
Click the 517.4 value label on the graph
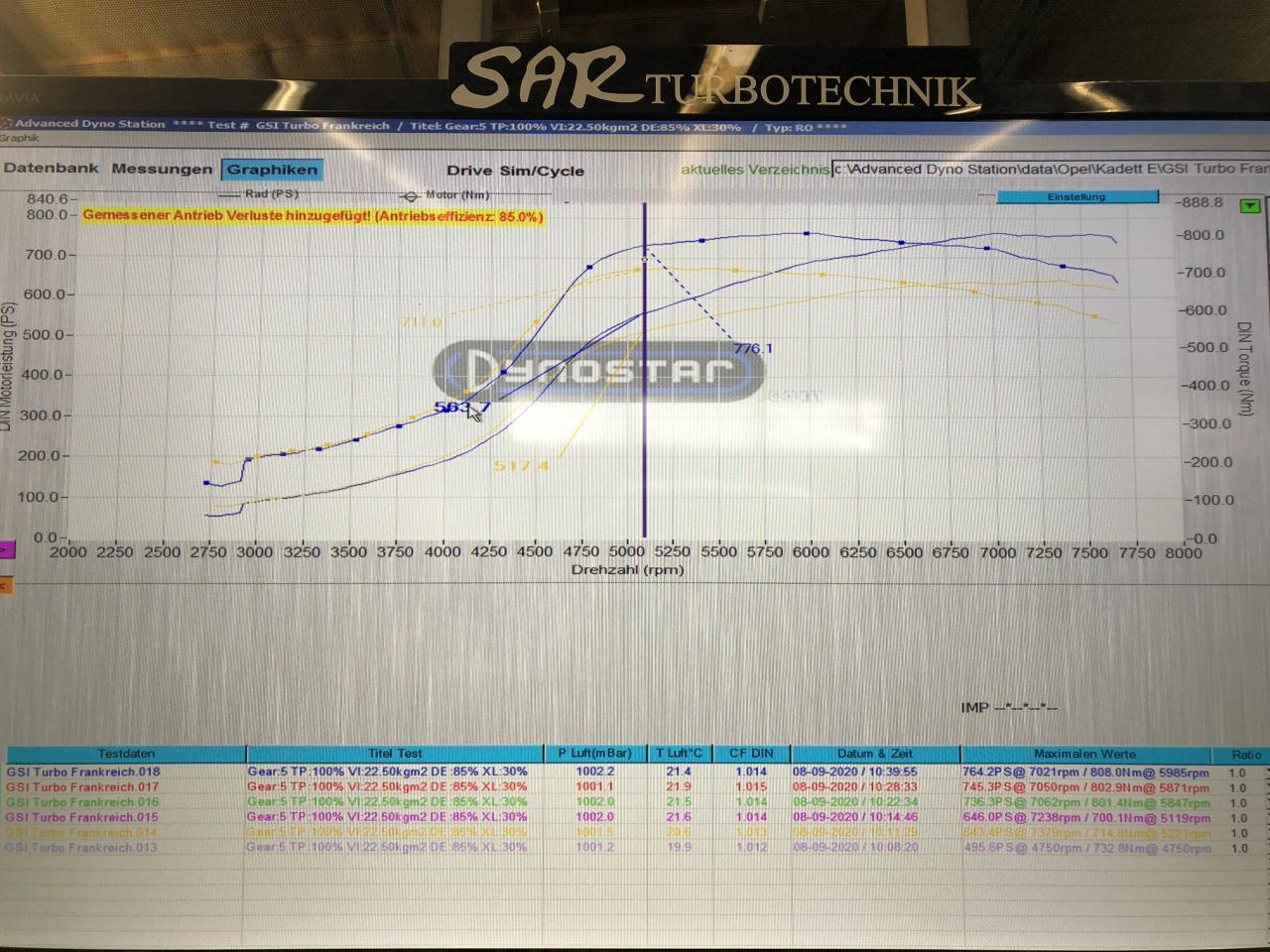coord(521,465)
